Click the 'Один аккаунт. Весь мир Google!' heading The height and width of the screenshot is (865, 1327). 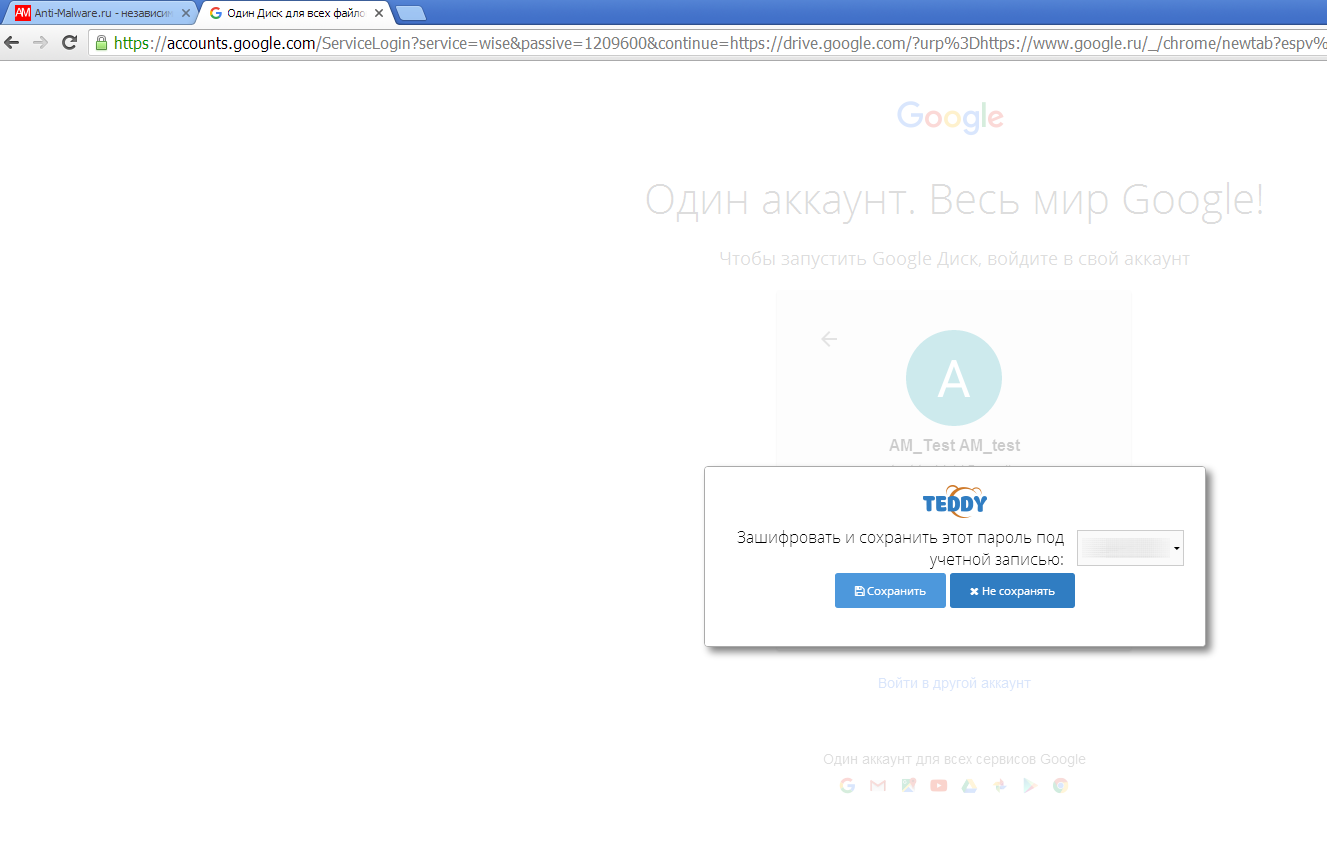click(x=954, y=200)
